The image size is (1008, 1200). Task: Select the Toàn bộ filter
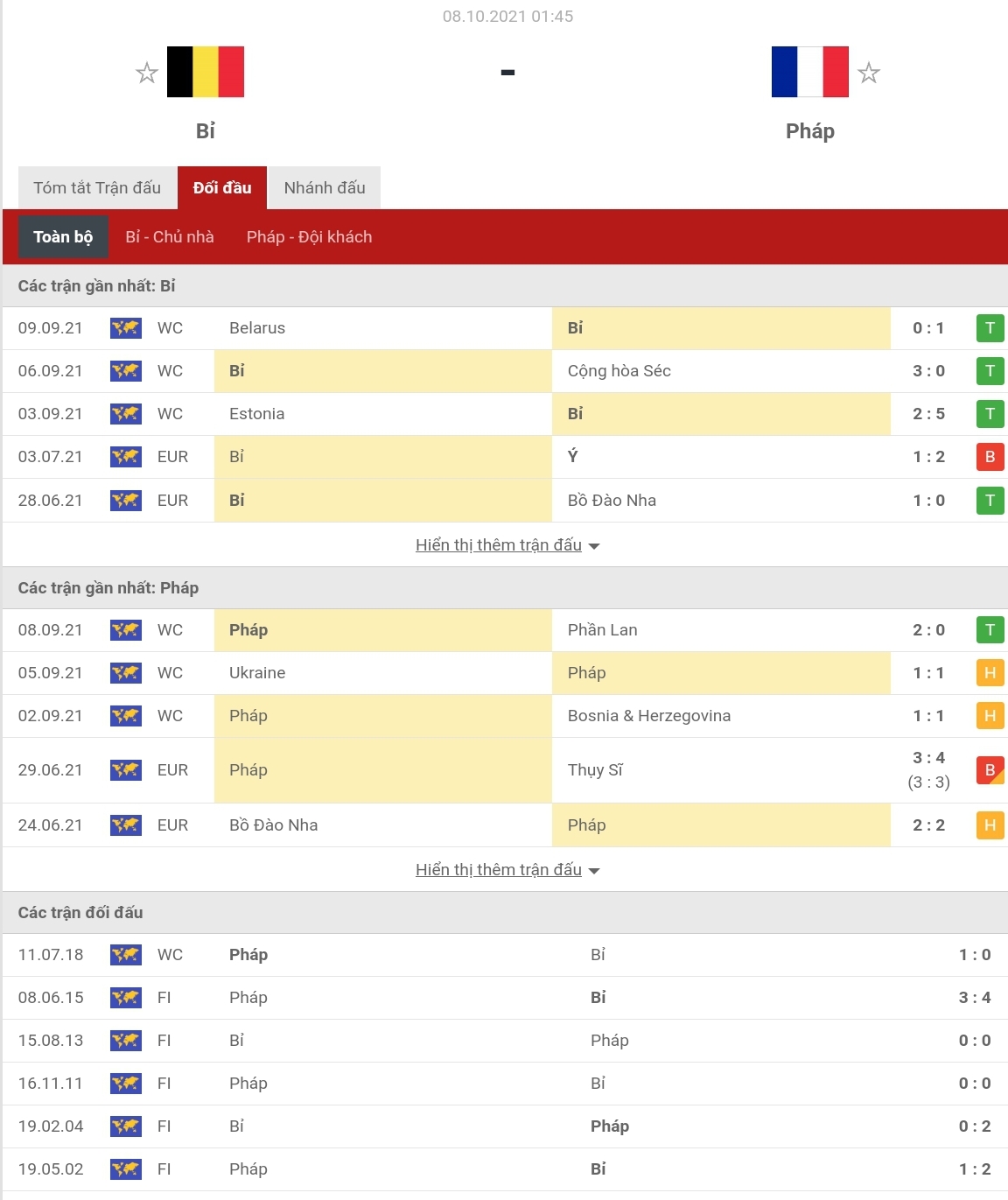point(63,237)
